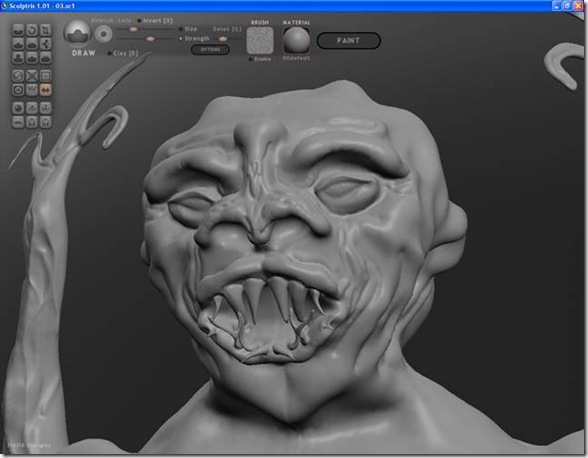Select the Smooth tool icon
Image resolution: width=588 pixels, height=458 pixels.
32,58
